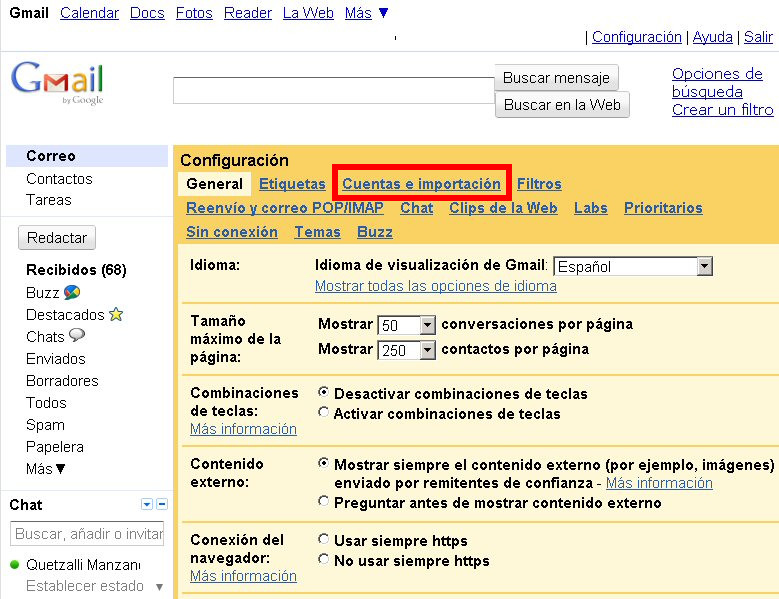Open the Papelera folder
Image resolution: width=779 pixels, height=599 pixels.
click(55, 447)
